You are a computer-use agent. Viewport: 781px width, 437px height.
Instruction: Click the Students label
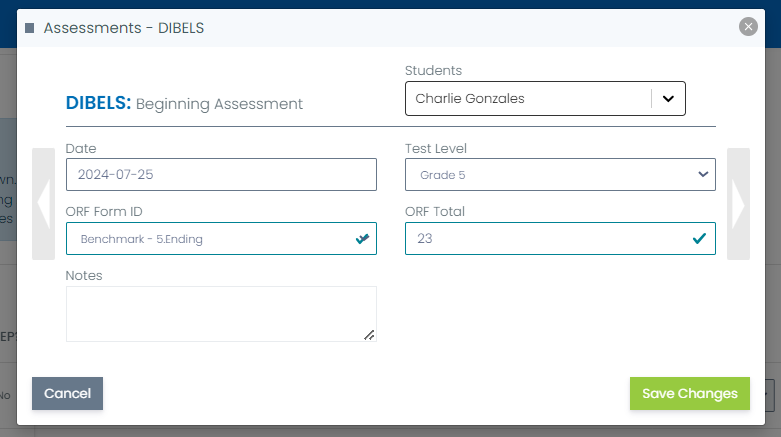pos(433,70)
